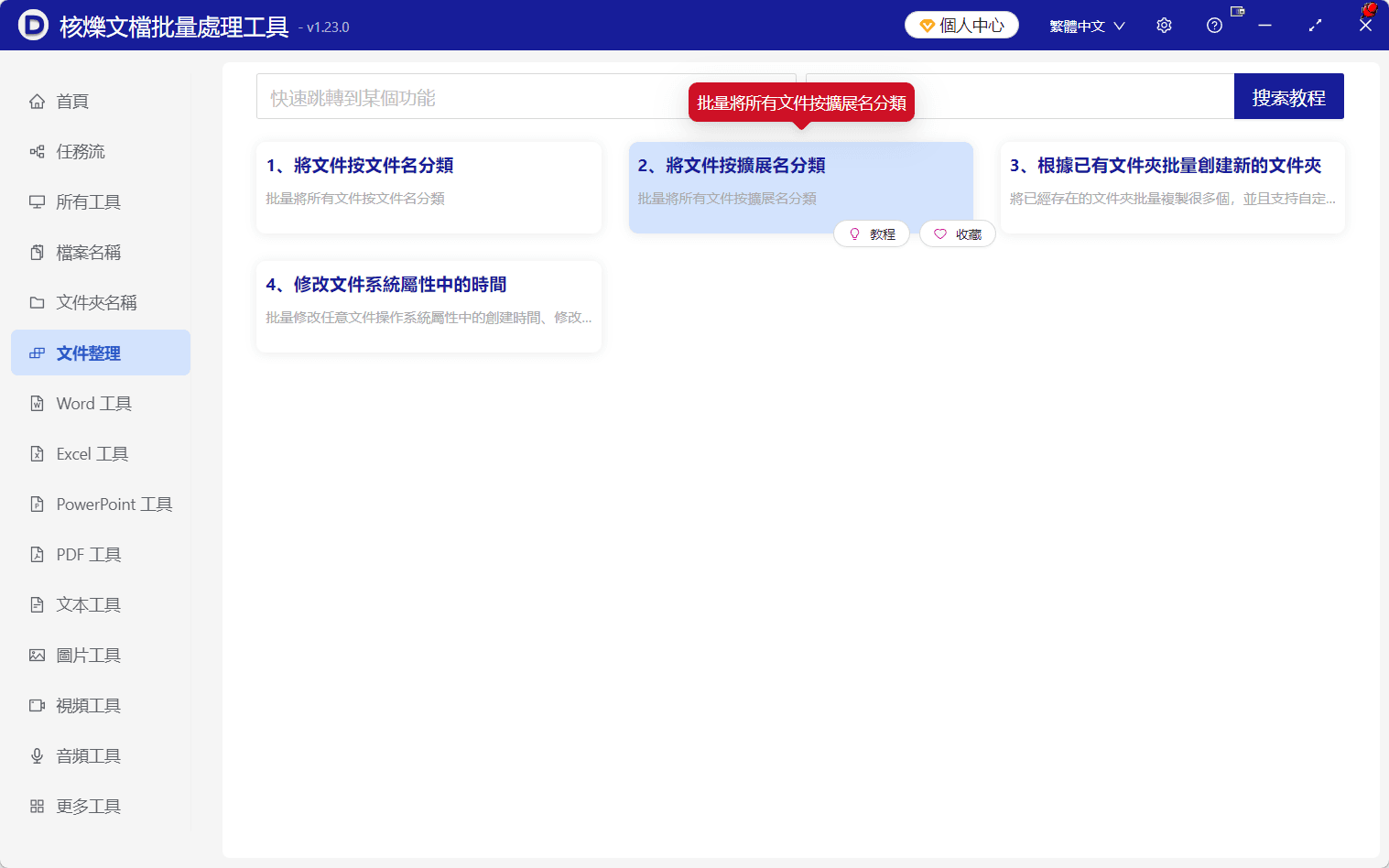The height and width of the screenshot is (868, 1389).
Task: Click the Excel file icon in sidebar
Action: tap(37, 454)
